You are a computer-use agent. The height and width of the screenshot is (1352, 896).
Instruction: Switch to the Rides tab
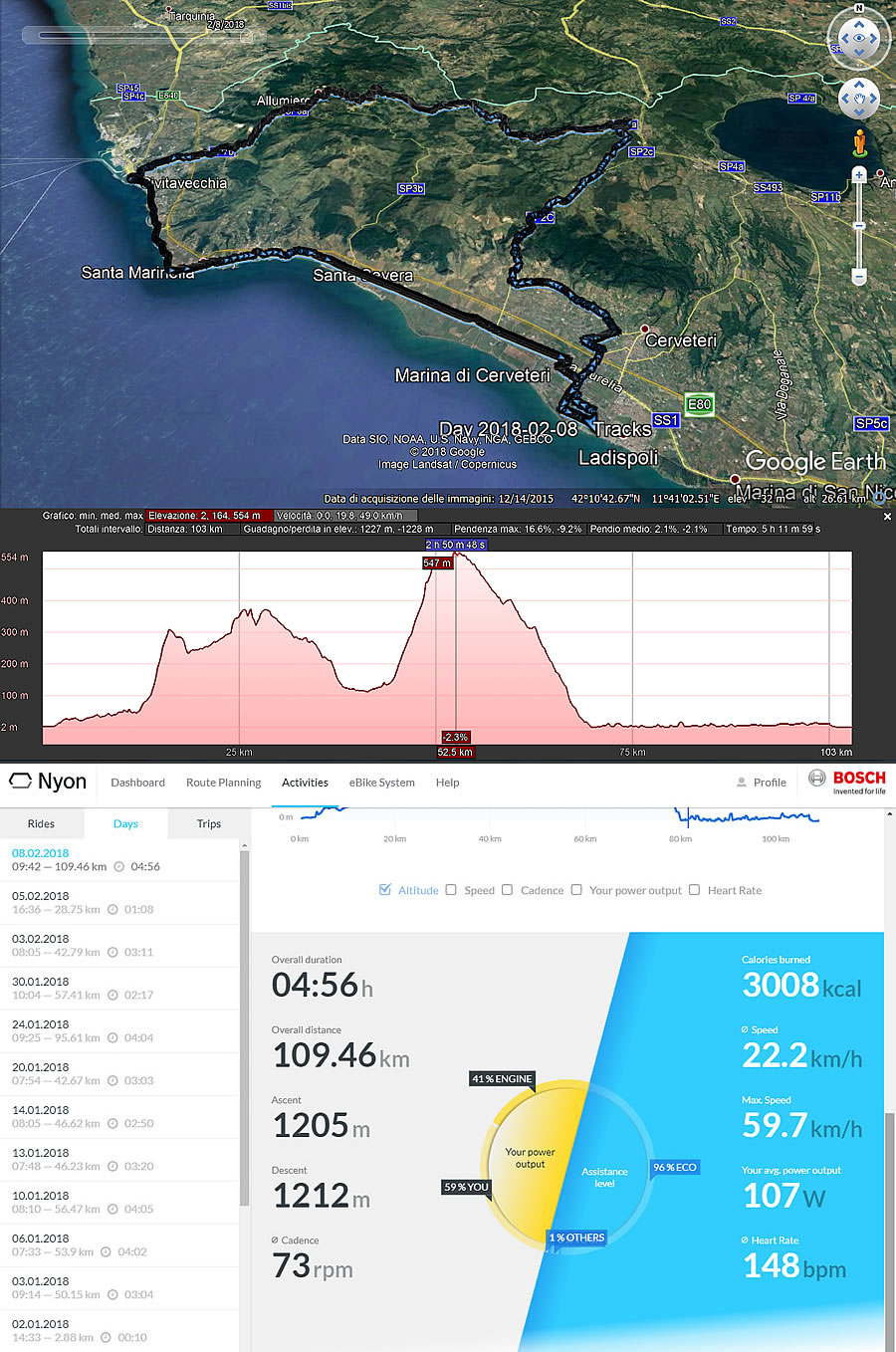tap(41, 823)
